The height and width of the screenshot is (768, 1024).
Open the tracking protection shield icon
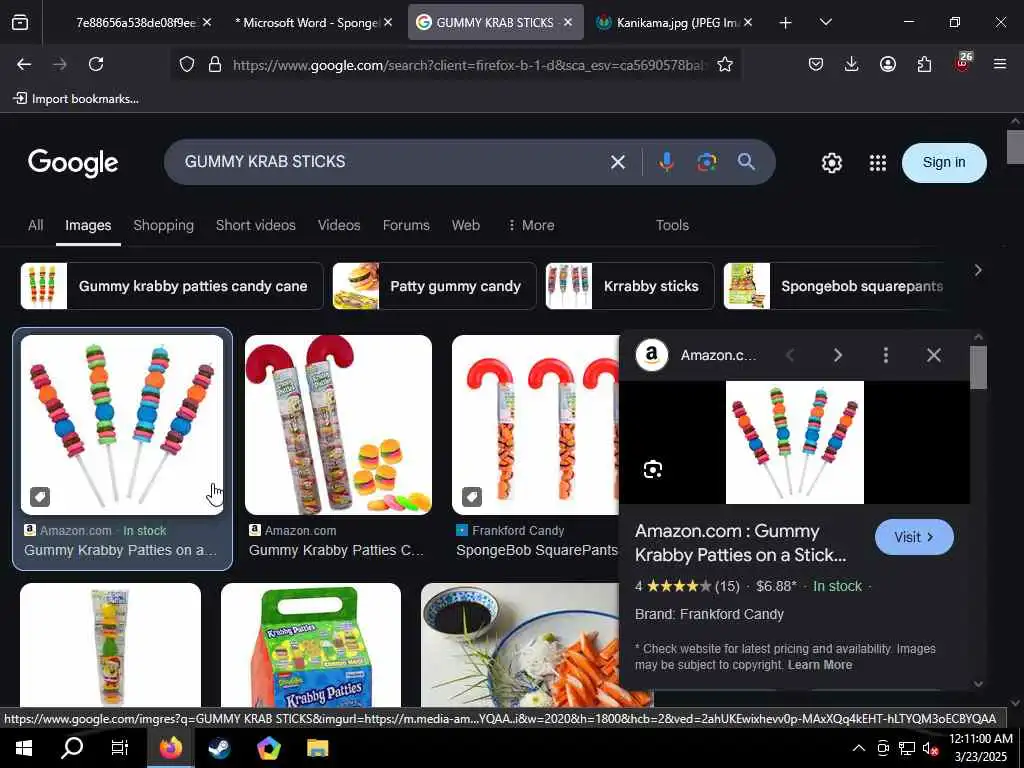(x=187, y=64)
